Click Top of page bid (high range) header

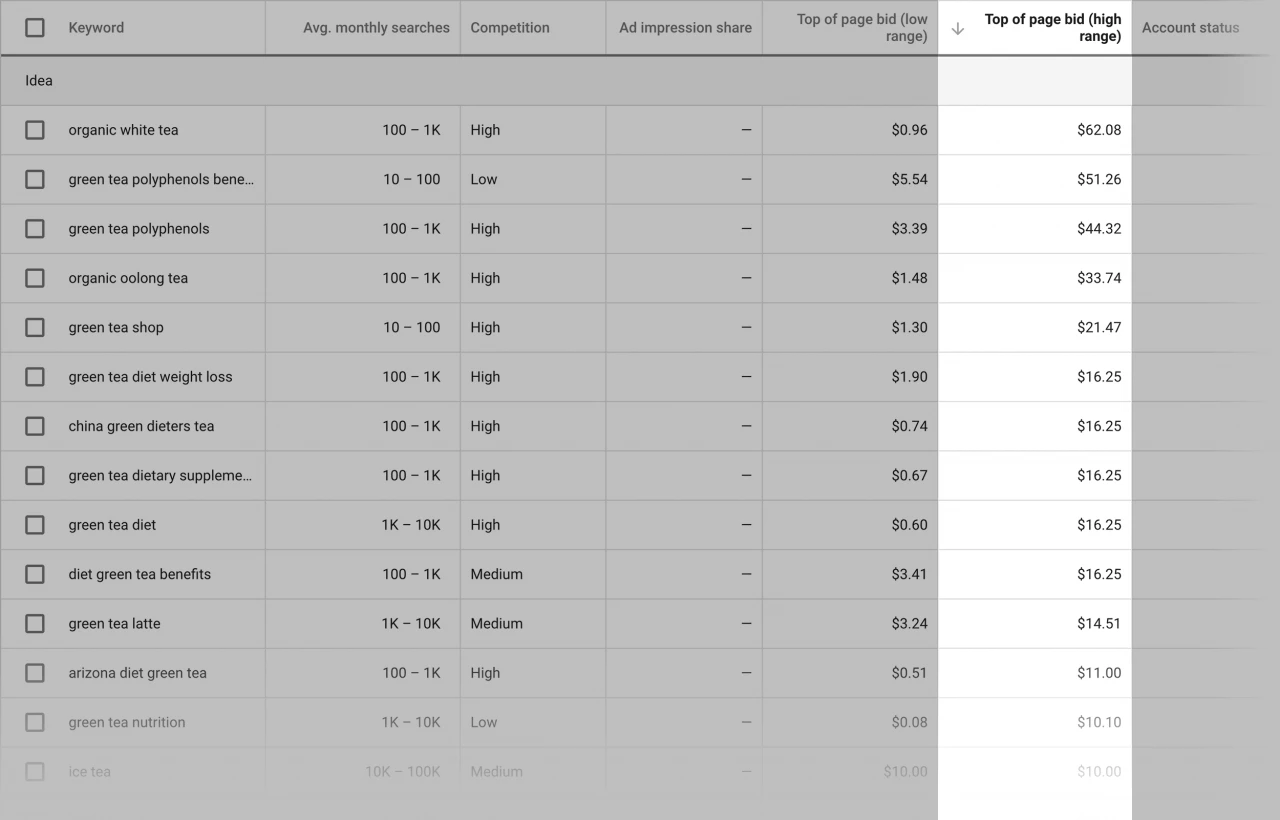pos(1052,28)
